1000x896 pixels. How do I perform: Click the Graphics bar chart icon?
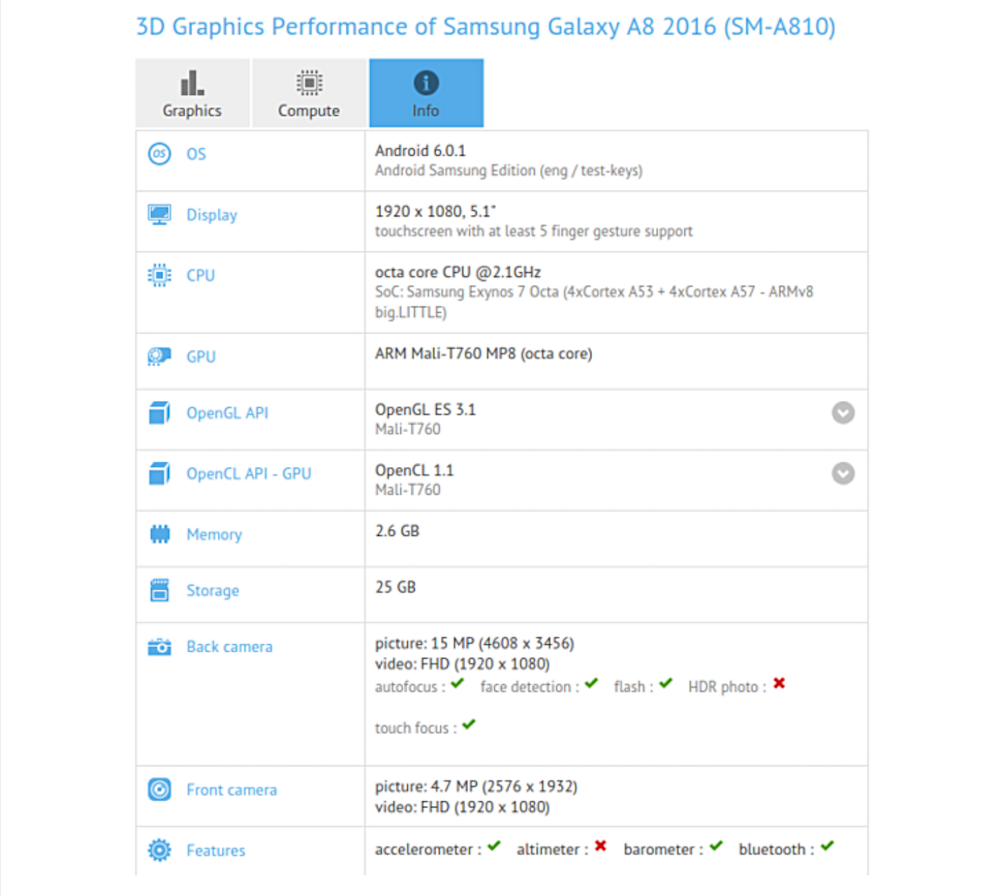[x=192, y=82]
